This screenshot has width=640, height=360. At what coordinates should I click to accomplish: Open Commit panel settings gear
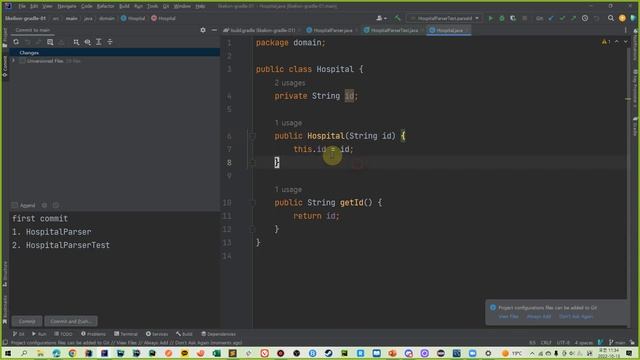(x=203, y=30)
